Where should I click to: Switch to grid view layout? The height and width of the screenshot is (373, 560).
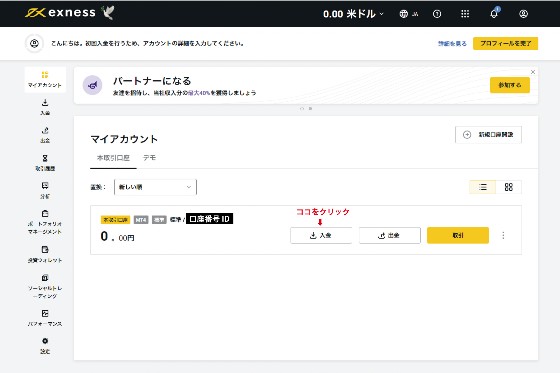[x=509, y=187]
